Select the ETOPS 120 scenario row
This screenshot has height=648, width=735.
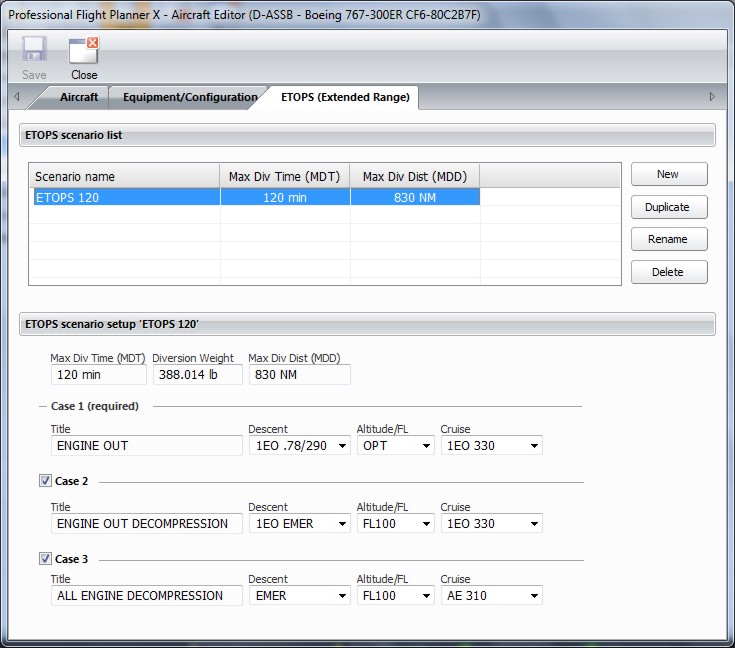[256, 197]
